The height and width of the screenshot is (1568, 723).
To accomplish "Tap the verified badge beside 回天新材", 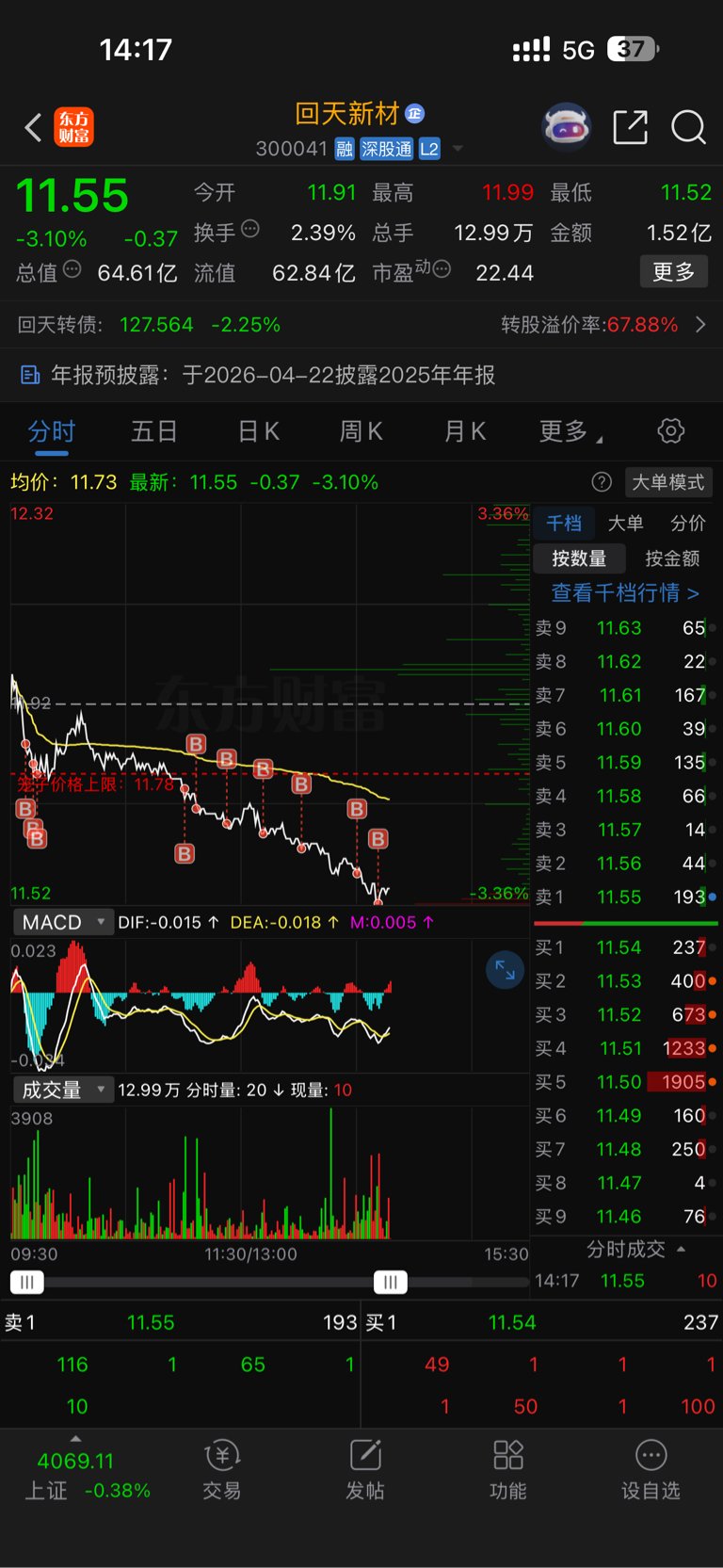I will tap(415, 114).
